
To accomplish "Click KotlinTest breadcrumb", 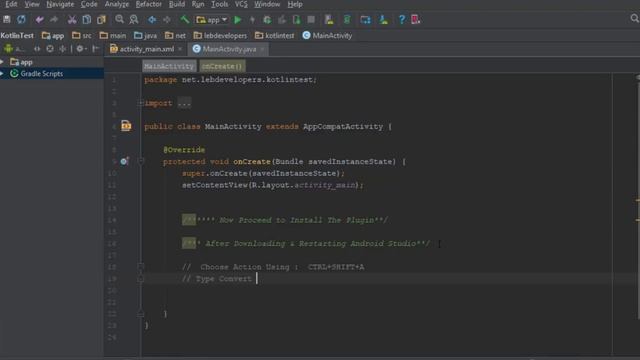I will 17,36.
